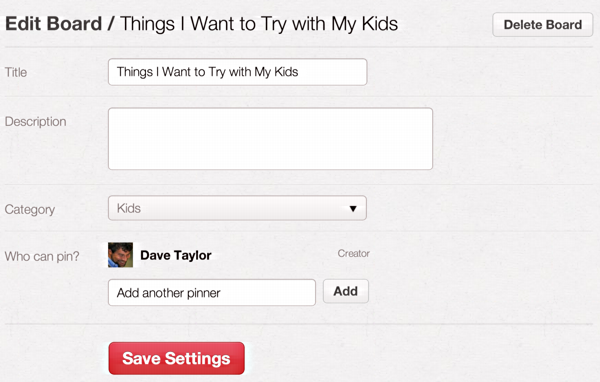
Task: Click the Dave Taylor name link
Action: point(176,255)
